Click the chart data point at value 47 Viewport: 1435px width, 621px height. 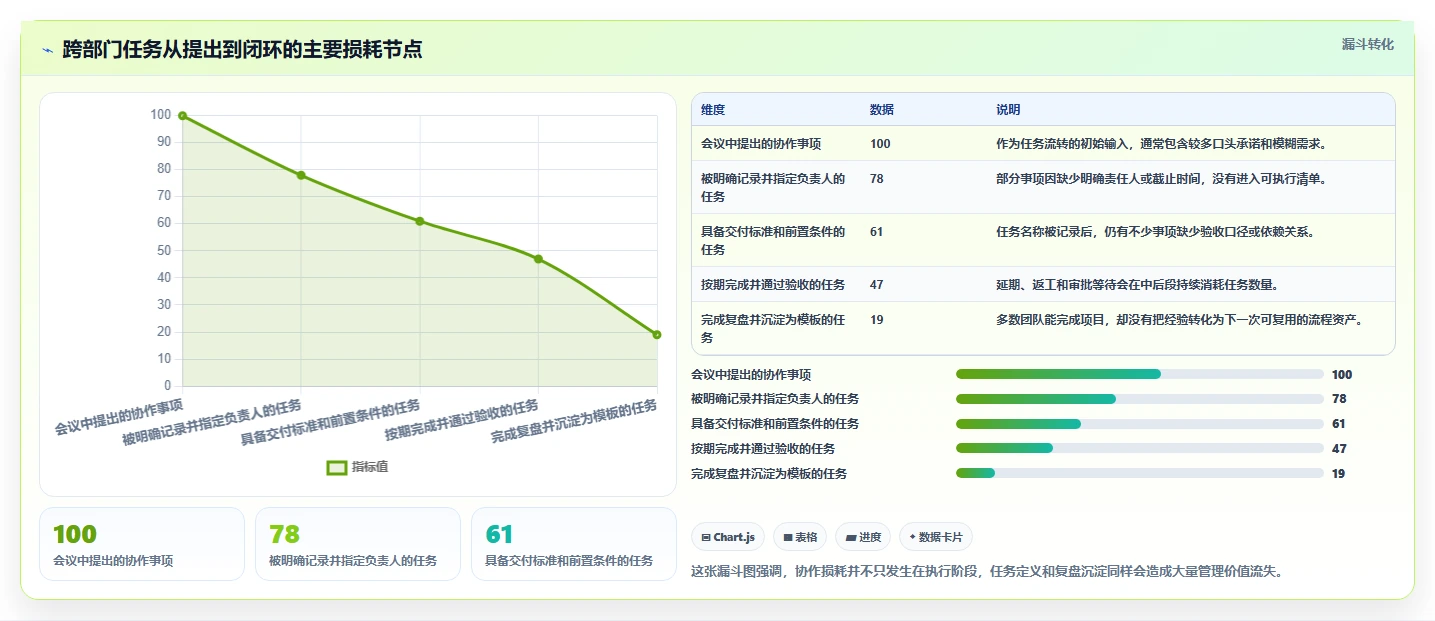pos(538,259)
